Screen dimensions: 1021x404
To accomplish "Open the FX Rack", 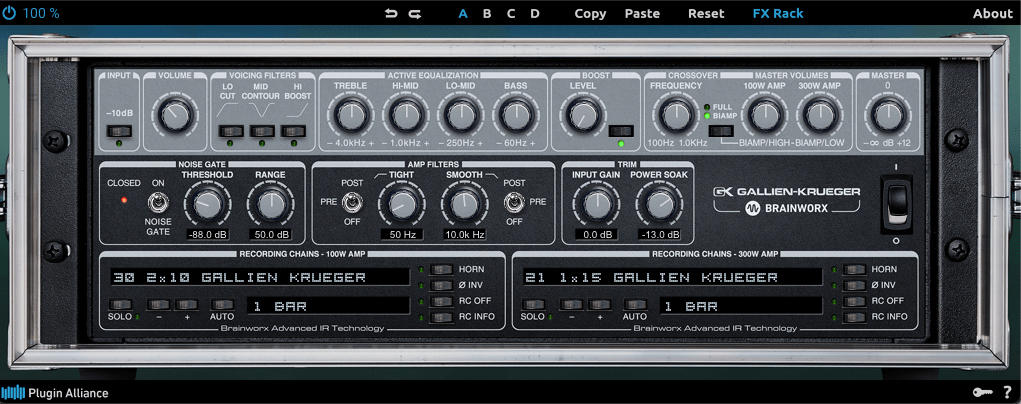I will [x=777, y=13].
